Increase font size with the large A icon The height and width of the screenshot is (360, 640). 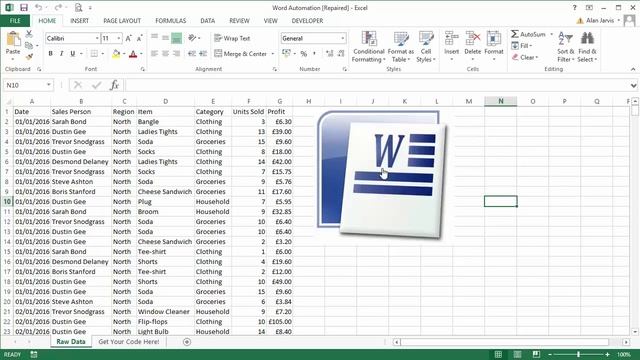point(128,38)
